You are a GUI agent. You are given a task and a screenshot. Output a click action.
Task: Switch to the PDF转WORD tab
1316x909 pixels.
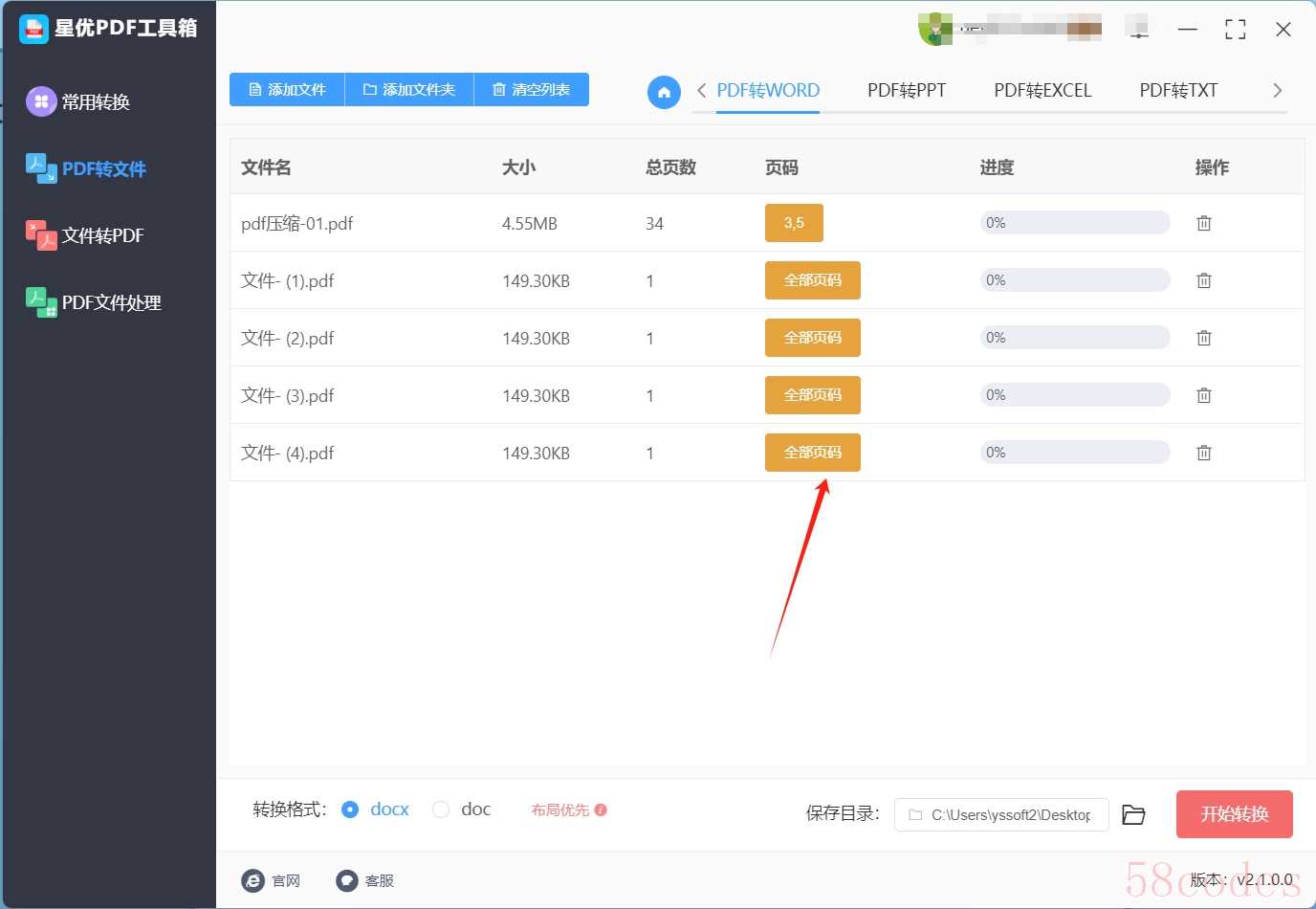768,91
